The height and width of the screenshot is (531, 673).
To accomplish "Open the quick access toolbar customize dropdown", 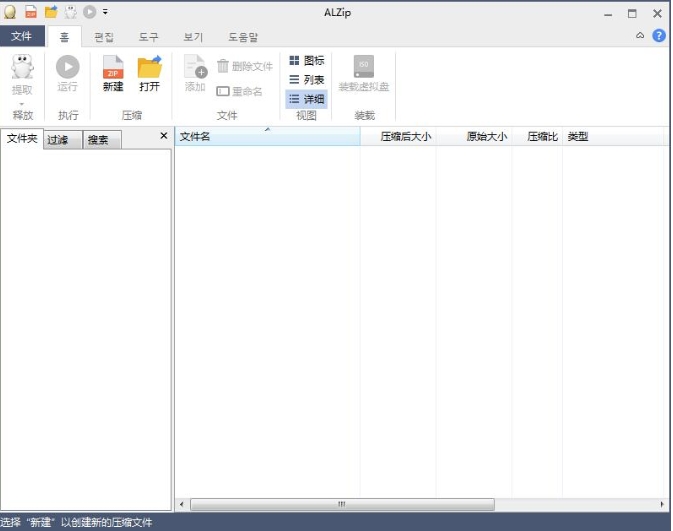I will coord(105,12).
